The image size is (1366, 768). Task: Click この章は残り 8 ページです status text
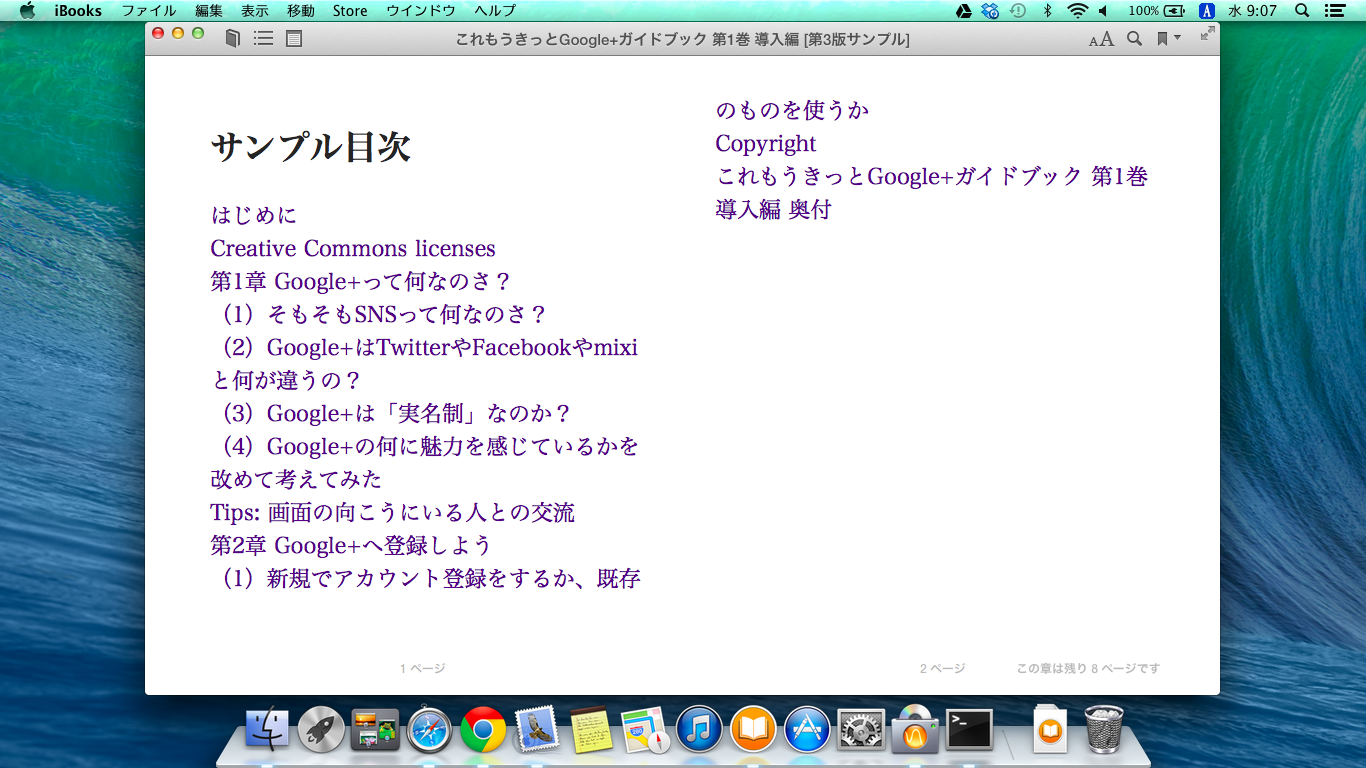(x=1088, y=668)
